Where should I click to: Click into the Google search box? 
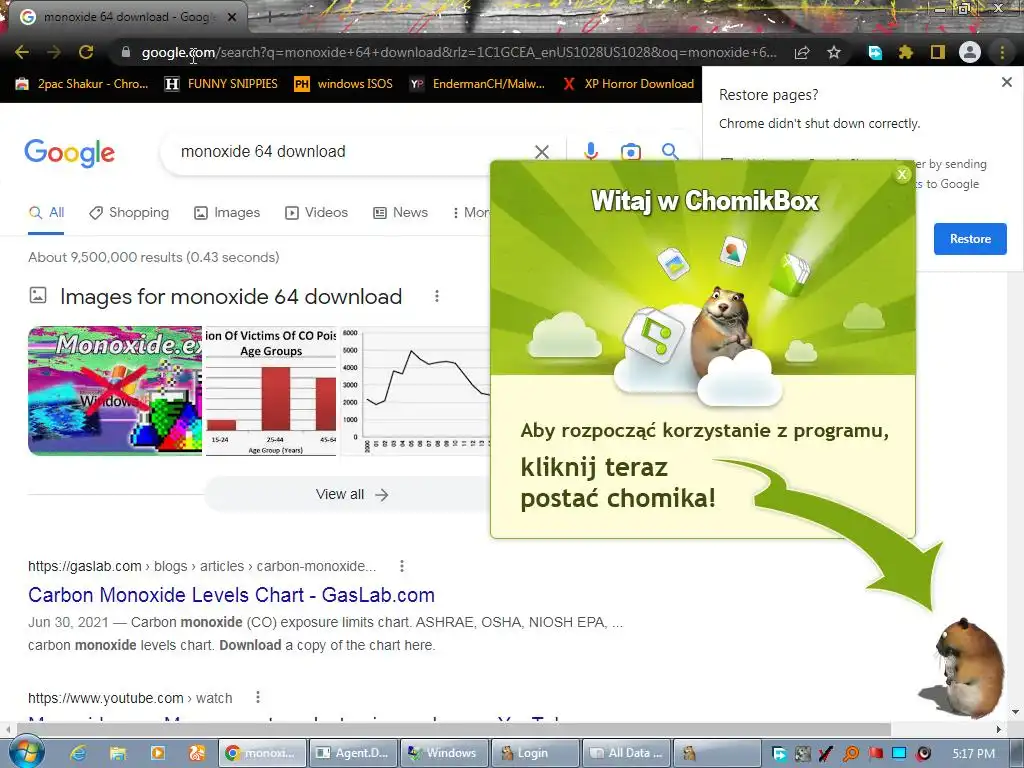pos(353,152)
